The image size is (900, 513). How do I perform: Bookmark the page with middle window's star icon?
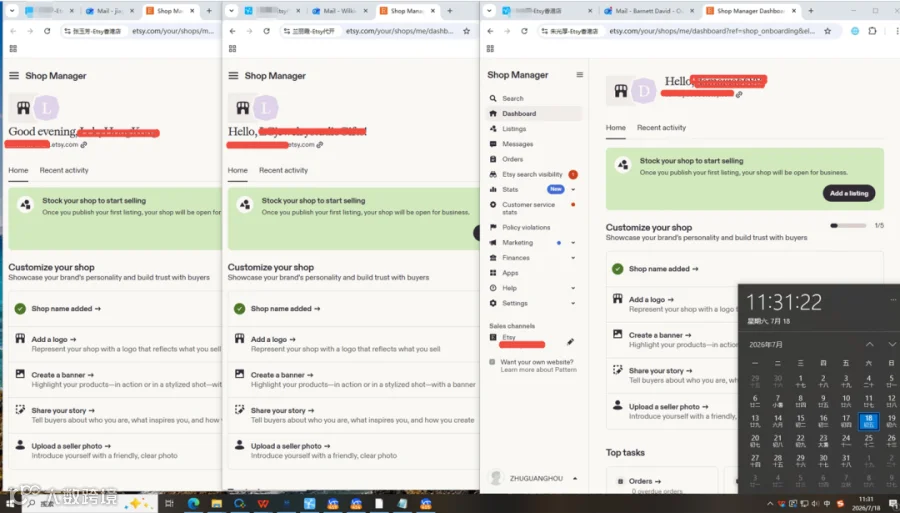(467, 31)
